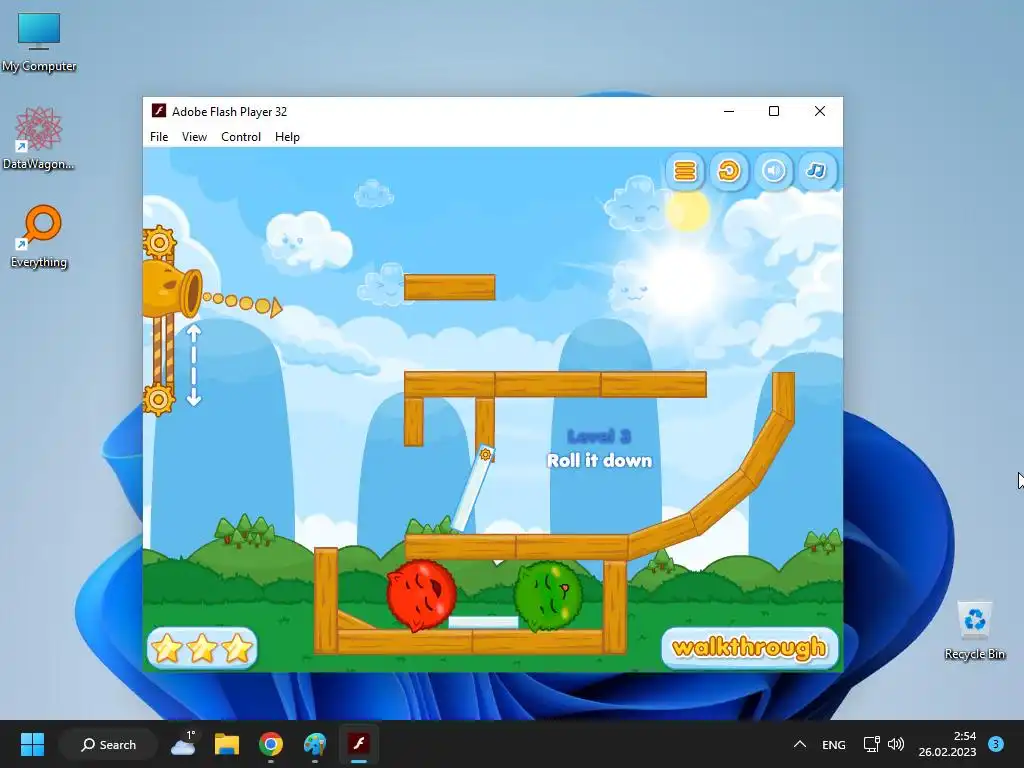Select the Recycle Bin desktop icon
This screenshot has width=1024, height=768.
pos(974,630)
